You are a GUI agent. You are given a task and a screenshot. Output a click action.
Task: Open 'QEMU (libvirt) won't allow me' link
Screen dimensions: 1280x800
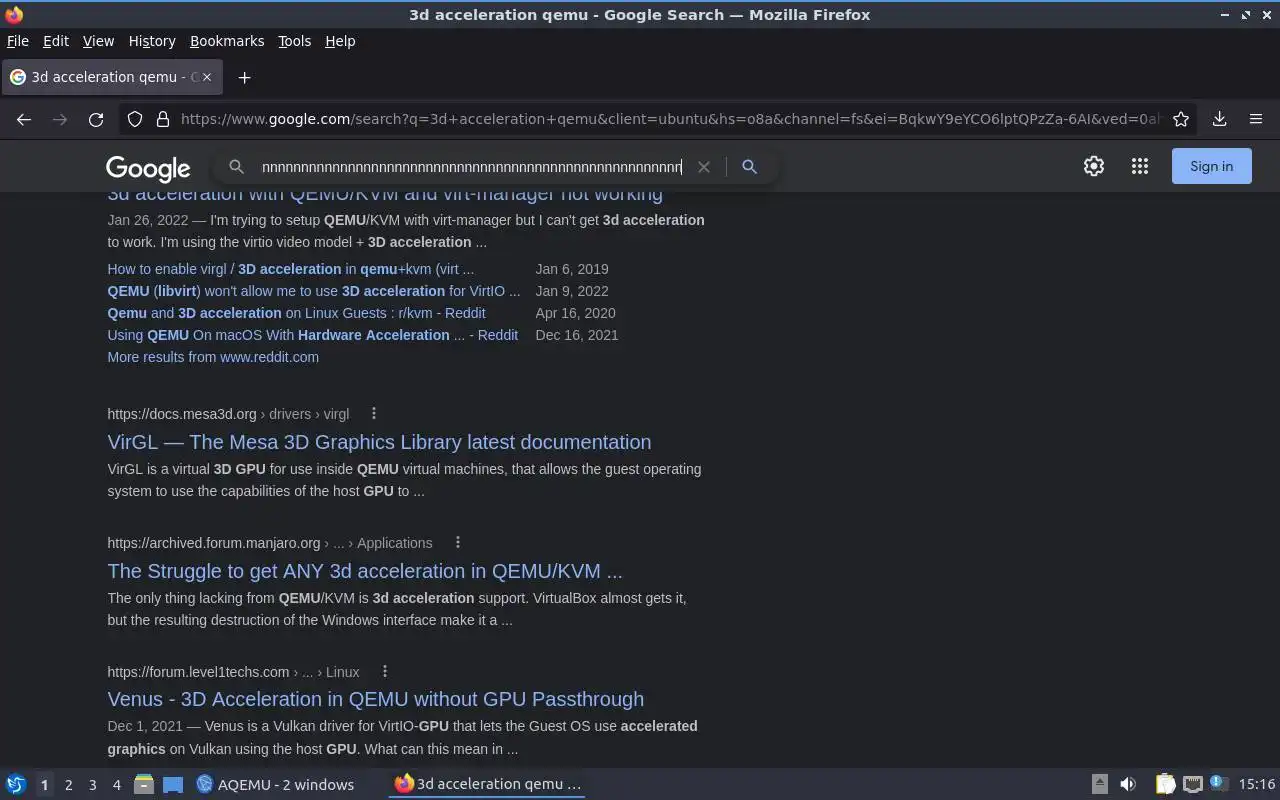click(x=314, y=291)
